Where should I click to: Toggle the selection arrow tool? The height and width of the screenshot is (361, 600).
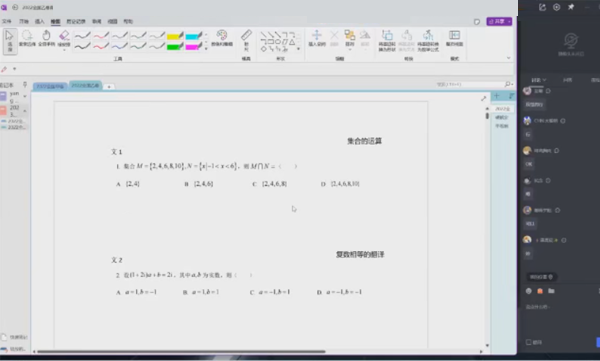tap(10, 41)
